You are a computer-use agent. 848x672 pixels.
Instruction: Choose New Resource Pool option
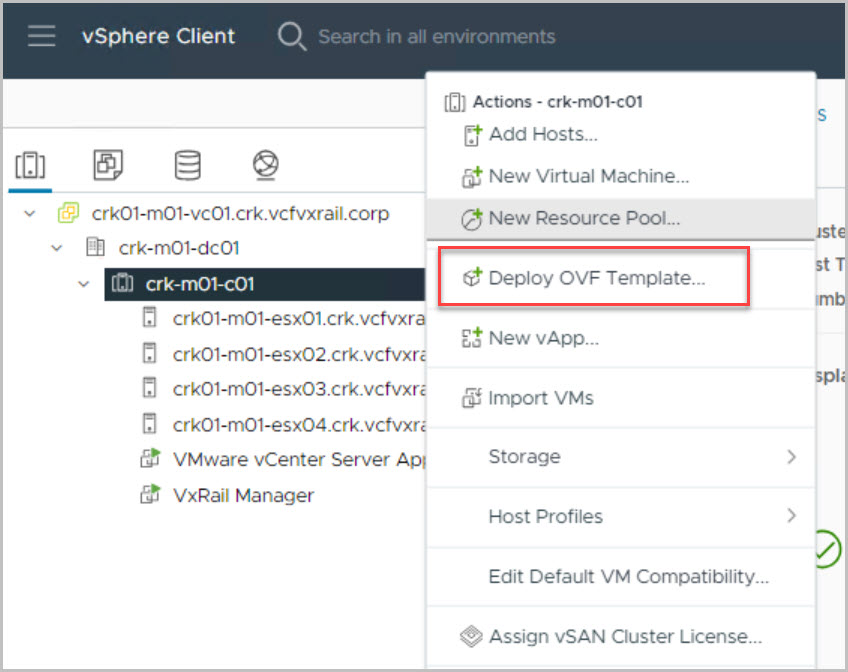pos(584,218)
